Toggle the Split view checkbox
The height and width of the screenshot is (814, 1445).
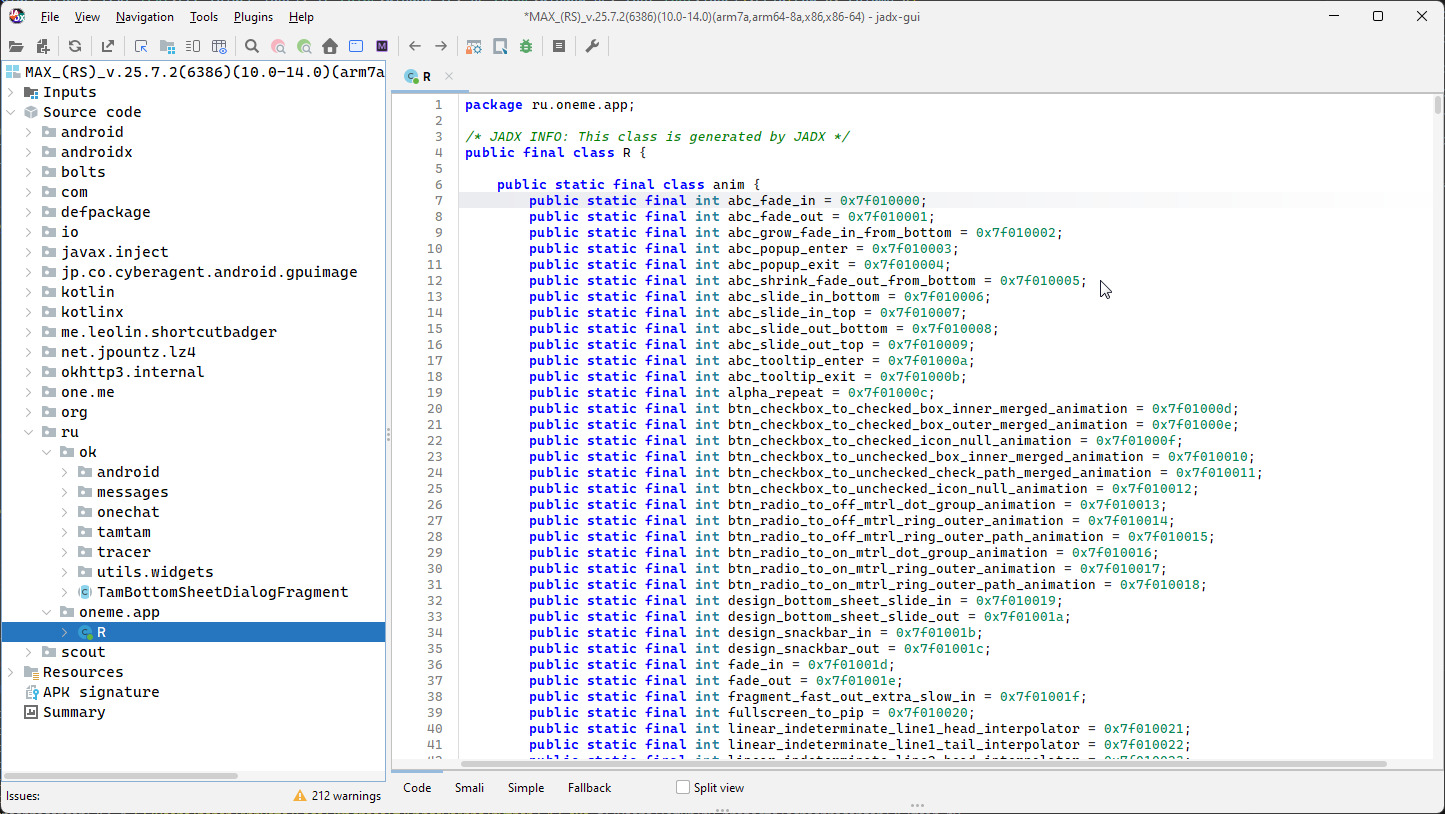[x=683, y=788]
